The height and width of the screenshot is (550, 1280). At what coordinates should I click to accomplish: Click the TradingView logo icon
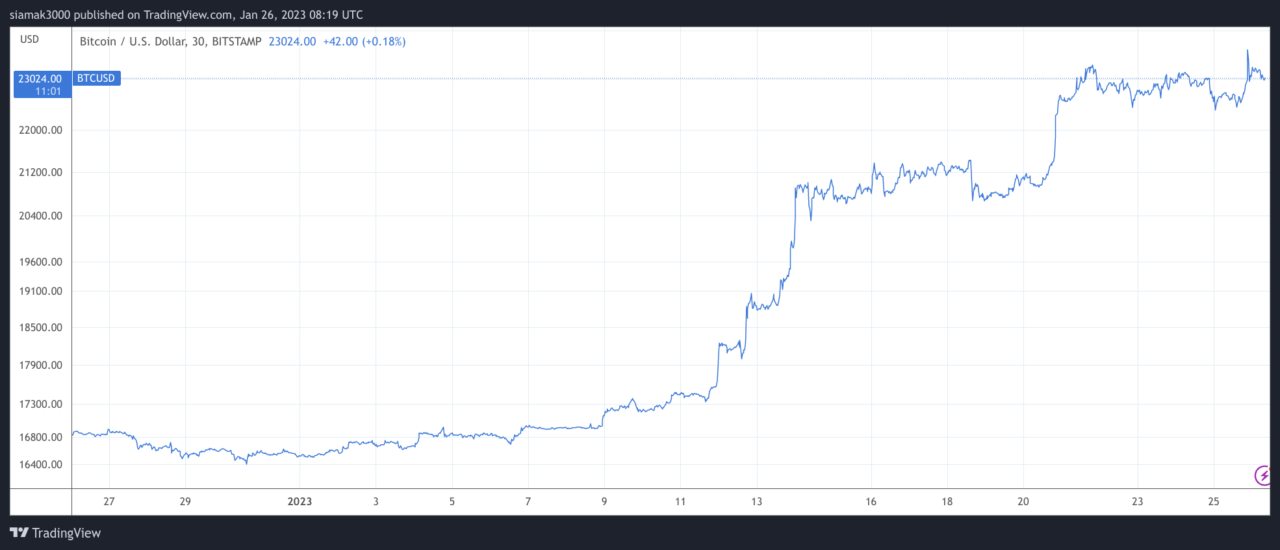(x=20, y=533)
